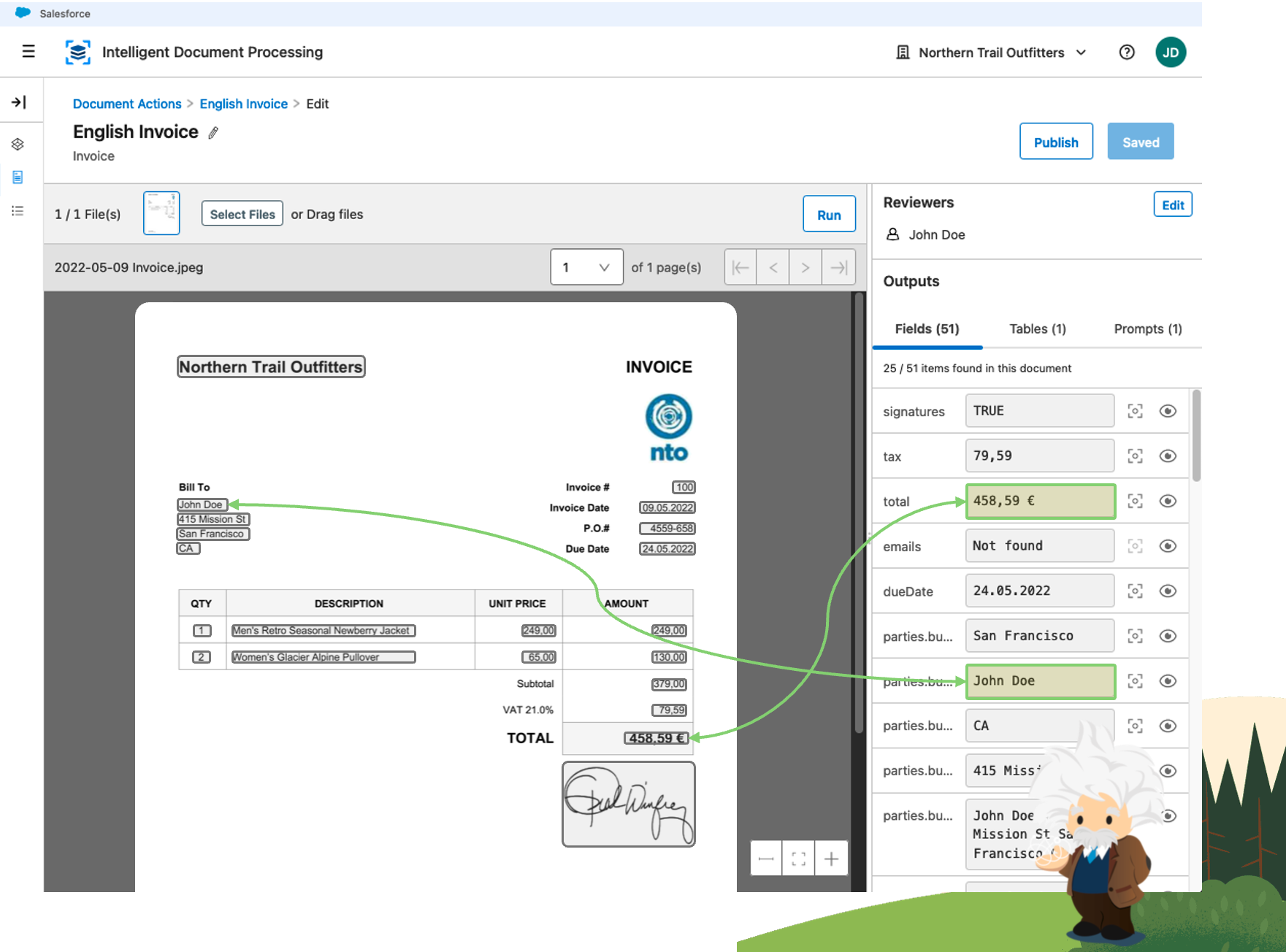The height and width of the screenshot is (952, 1286).
Task: Click the dueDate value 24.05.2022
Action: [1040, 591]
